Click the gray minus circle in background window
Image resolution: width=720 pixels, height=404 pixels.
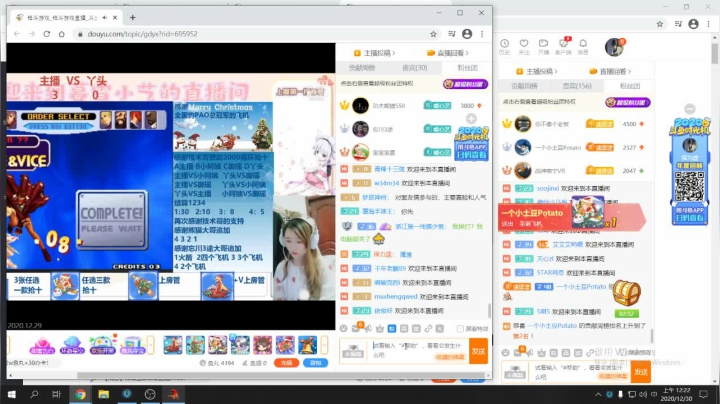pos(690,109)
